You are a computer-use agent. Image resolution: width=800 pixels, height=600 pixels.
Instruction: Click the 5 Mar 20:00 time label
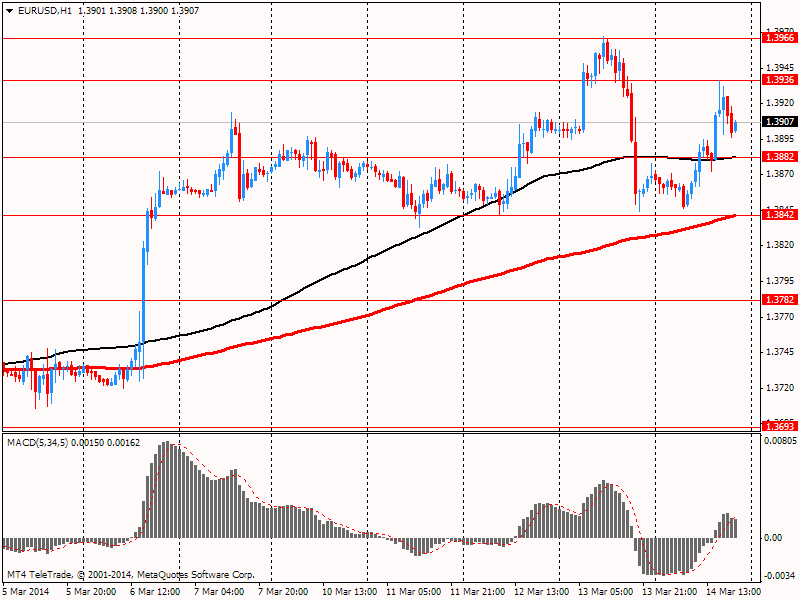tap(91, 592)
